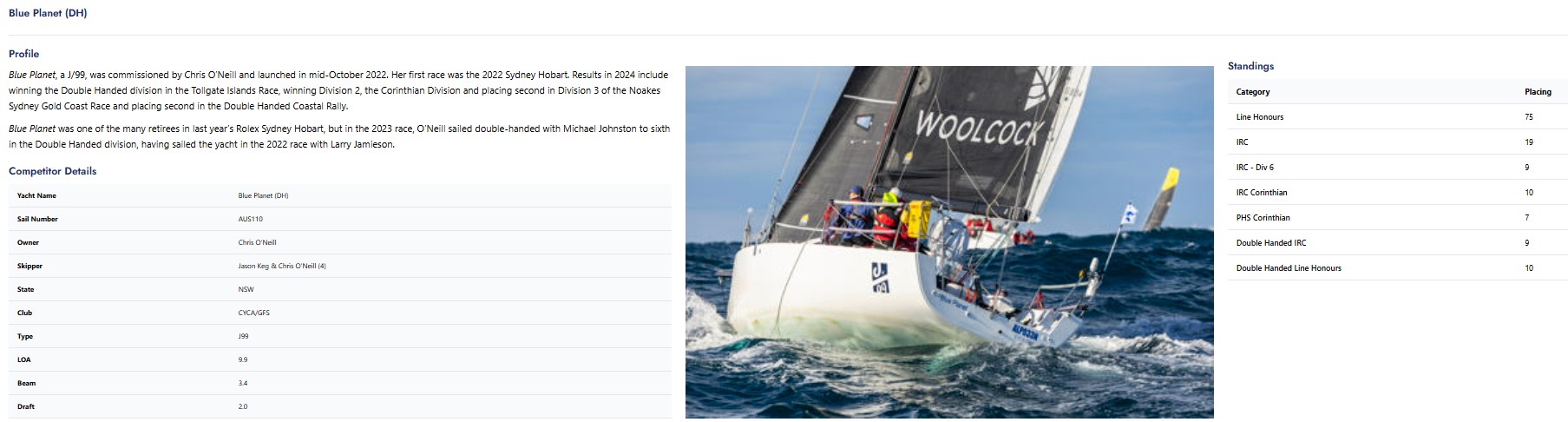Click the Sail Number value AUS110
Image resolution: width=1568 pixels, height=422 pixels.
pos(251,219)
